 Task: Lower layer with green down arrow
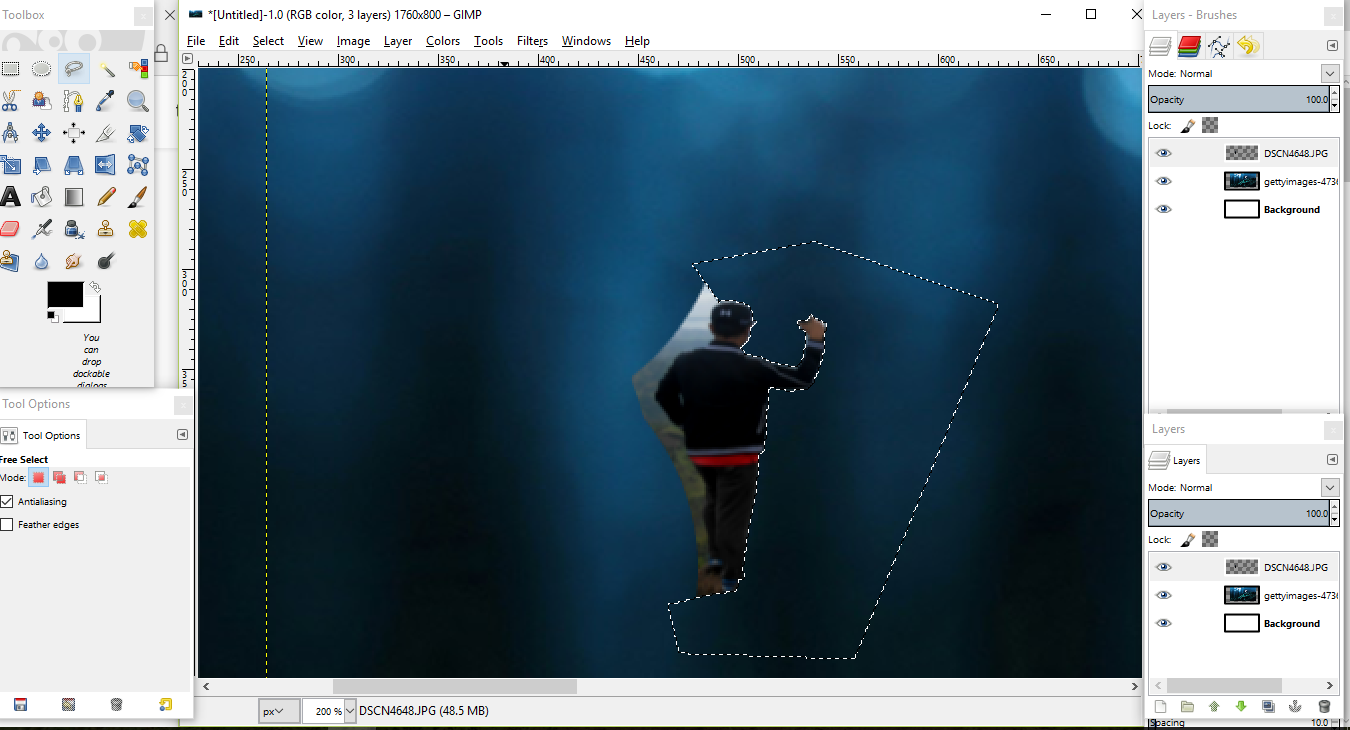(x=1241, y=706)
